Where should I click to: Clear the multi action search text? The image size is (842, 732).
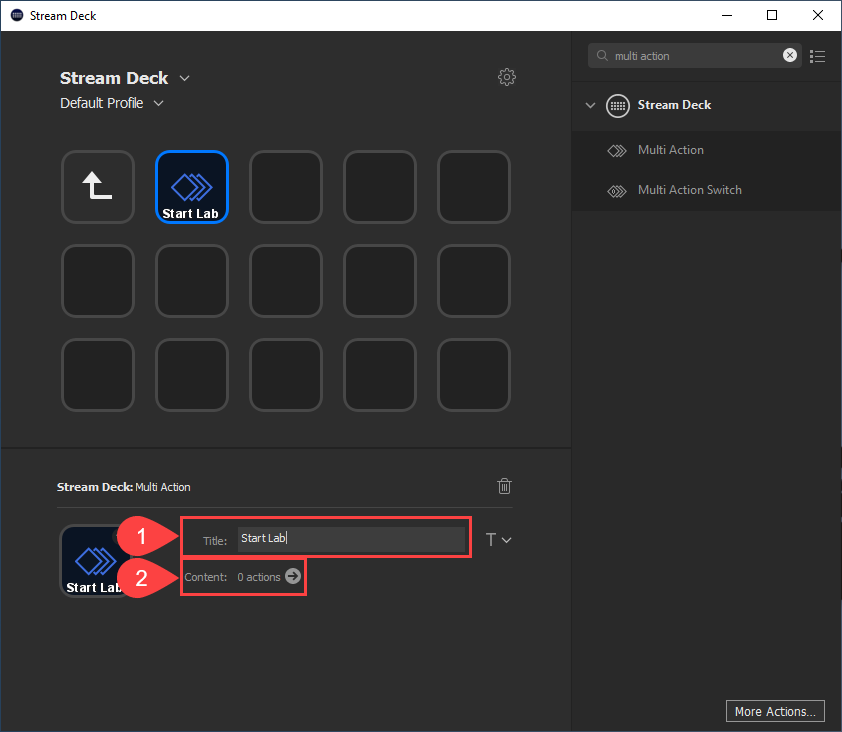coord(789,55)
